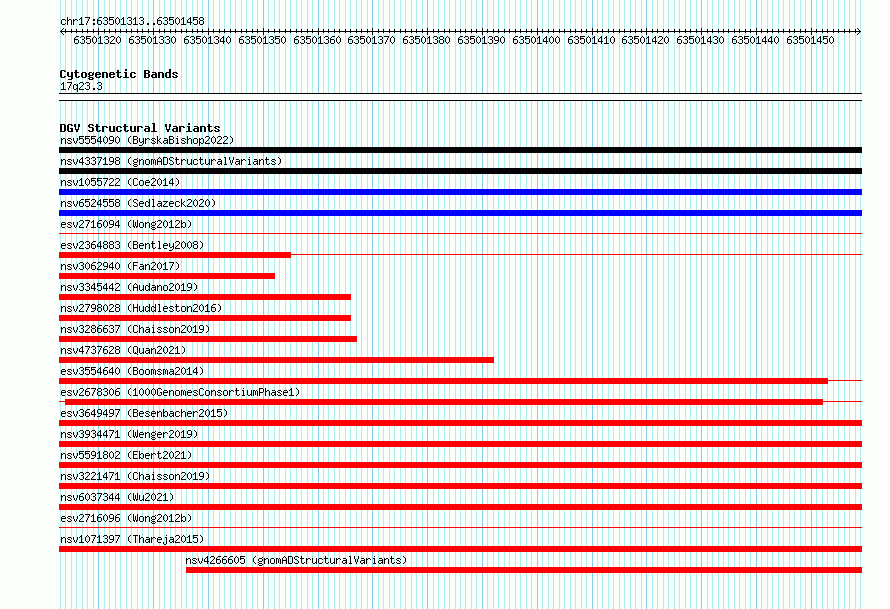
Task: Click ruler position 63501400
Action: tap(536, 40)
